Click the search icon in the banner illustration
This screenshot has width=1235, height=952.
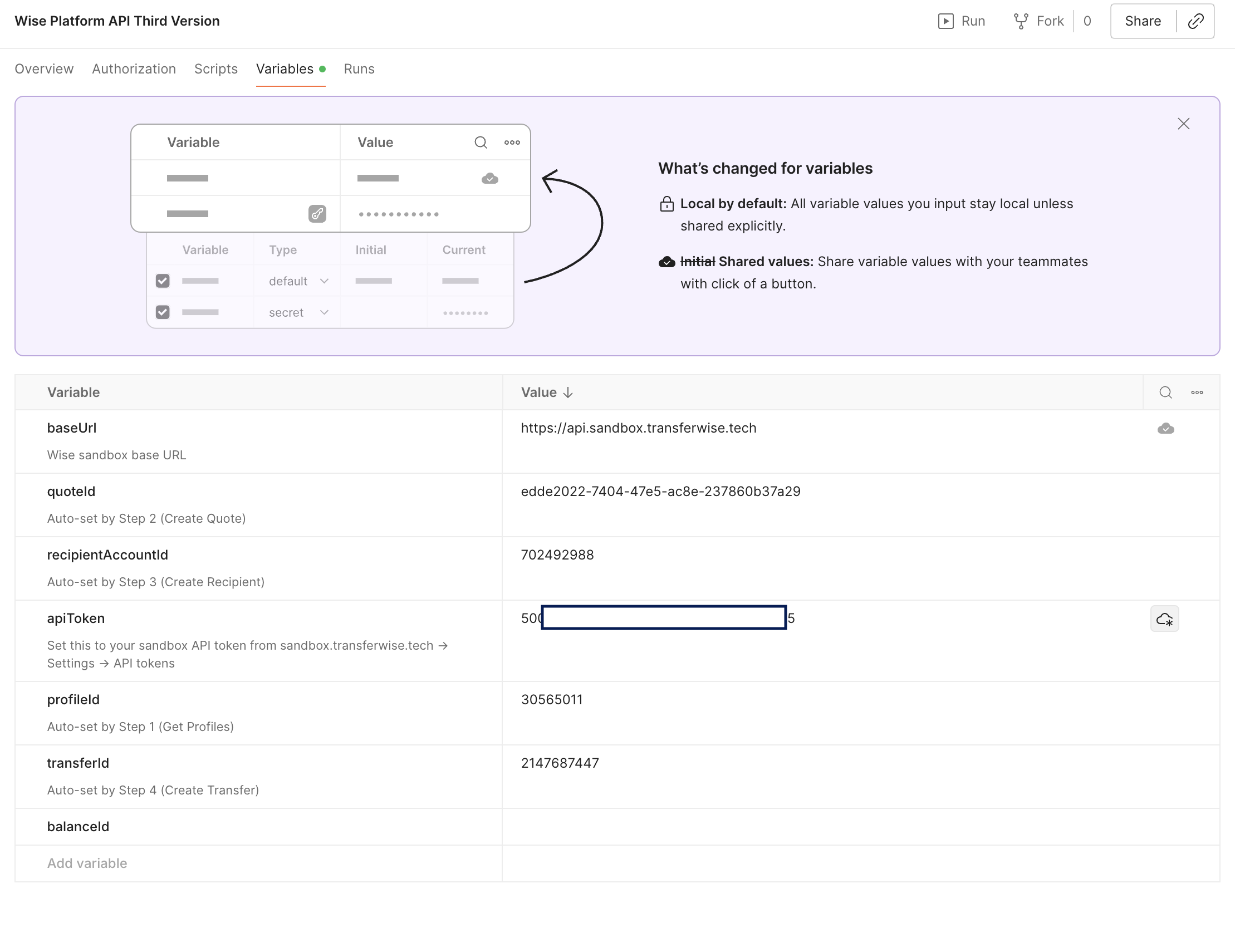(x=481, y=143)
